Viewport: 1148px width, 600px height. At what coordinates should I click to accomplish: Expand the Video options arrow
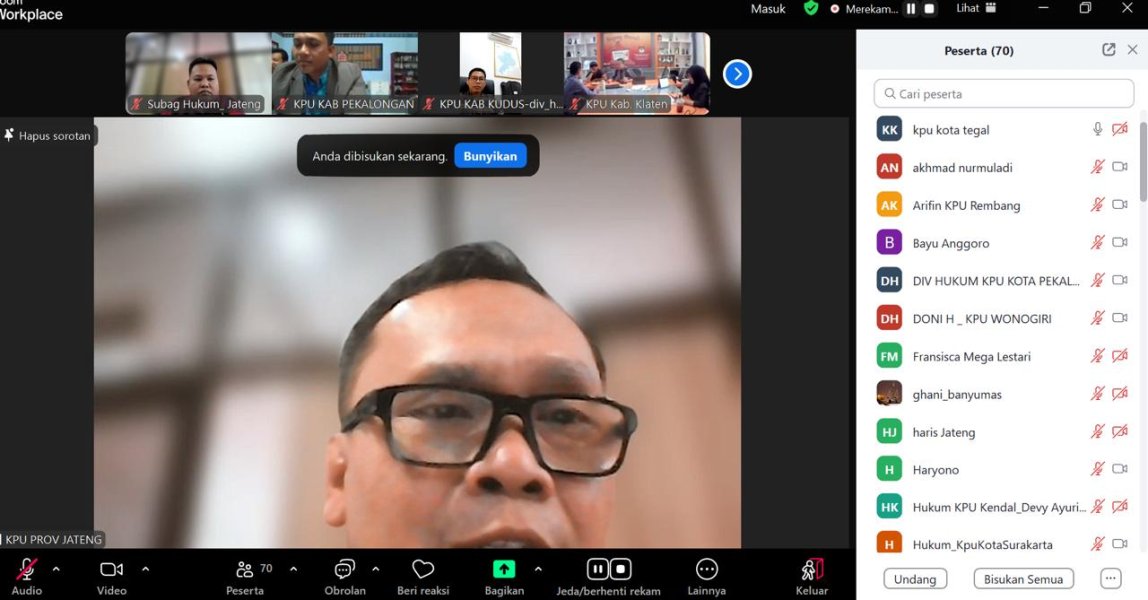tap(145, 569)
